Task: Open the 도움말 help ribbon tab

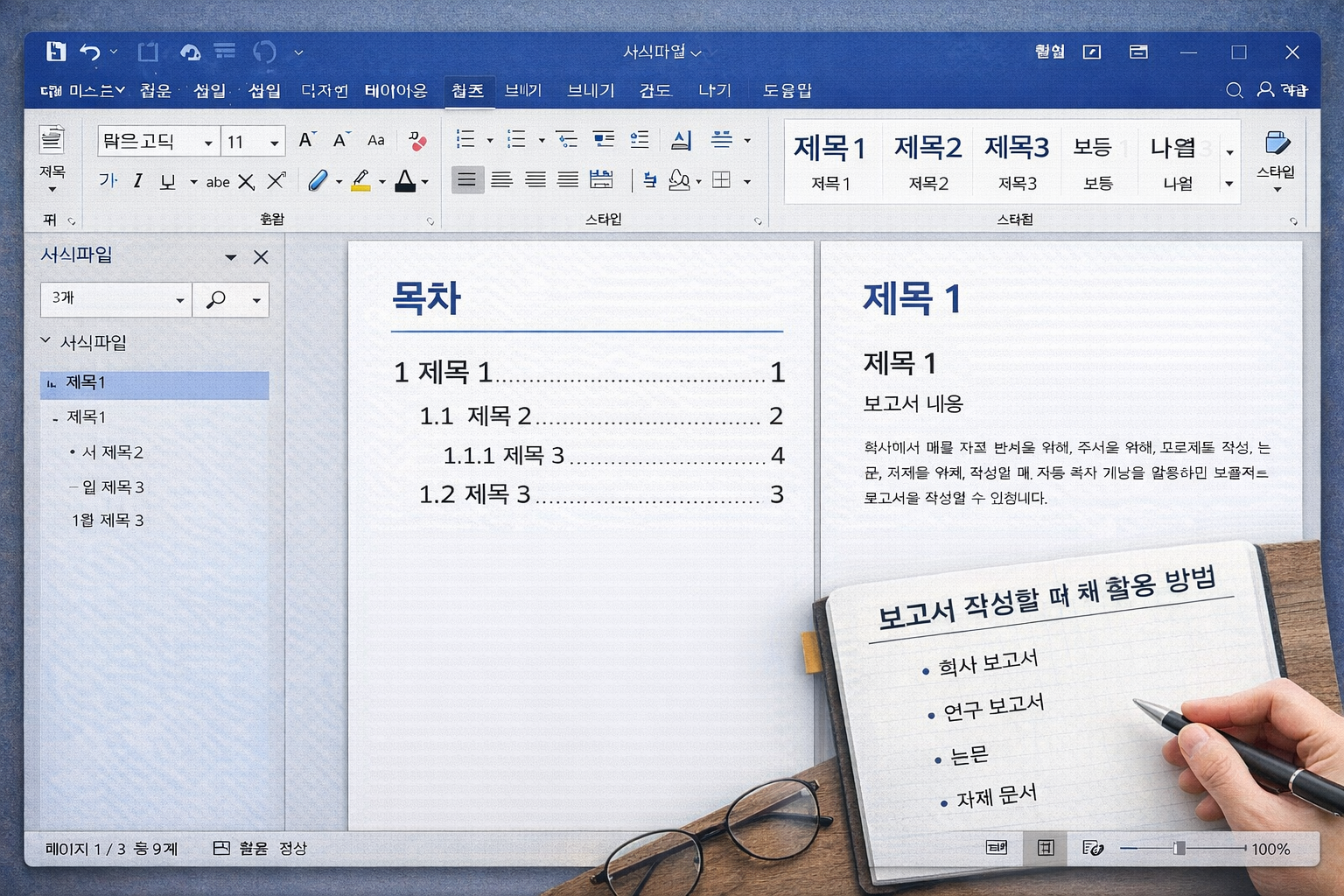Action: point(787,90)
